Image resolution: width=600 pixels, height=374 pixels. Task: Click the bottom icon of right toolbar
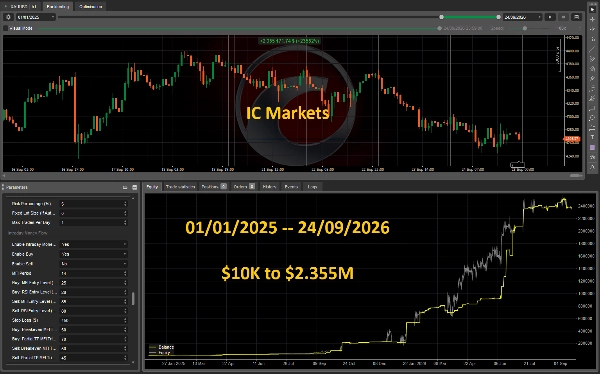592,167
